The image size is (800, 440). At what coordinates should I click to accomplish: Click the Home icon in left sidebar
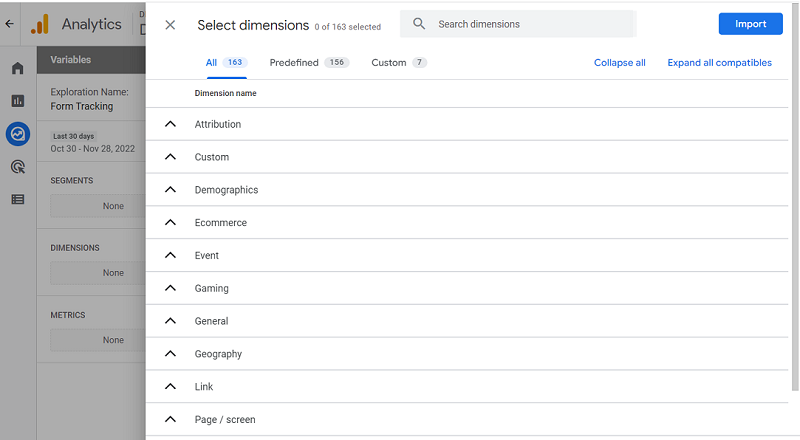coord(17,68)
